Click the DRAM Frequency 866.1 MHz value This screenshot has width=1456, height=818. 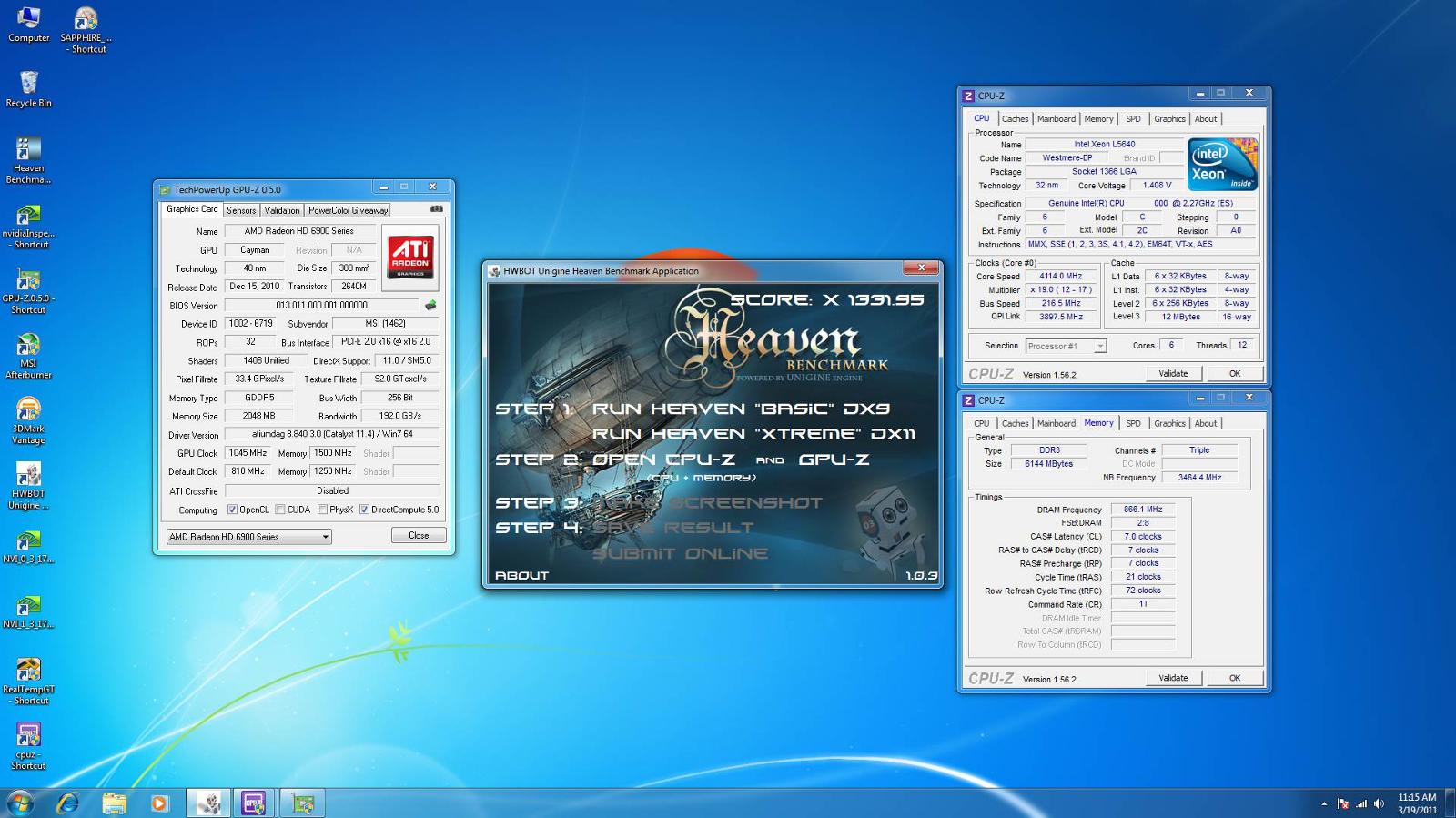point(1143,510)
